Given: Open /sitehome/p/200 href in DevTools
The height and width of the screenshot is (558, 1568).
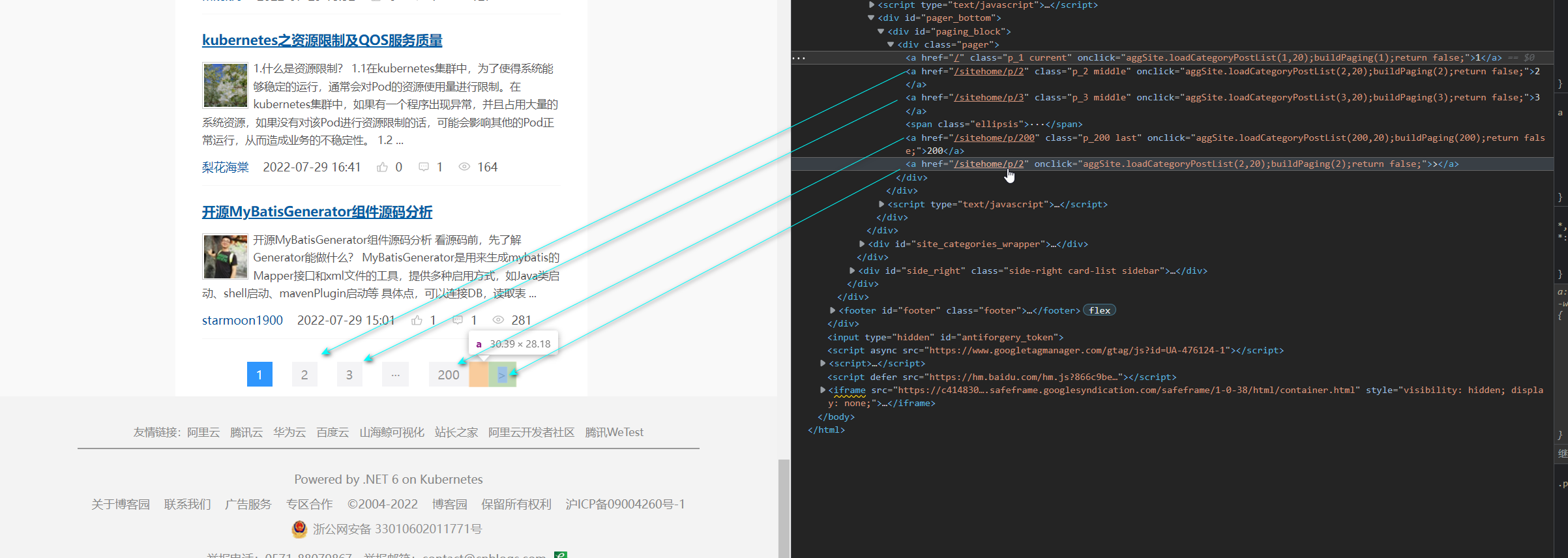Looking at the screenshot, I should (x=994, y=138).
